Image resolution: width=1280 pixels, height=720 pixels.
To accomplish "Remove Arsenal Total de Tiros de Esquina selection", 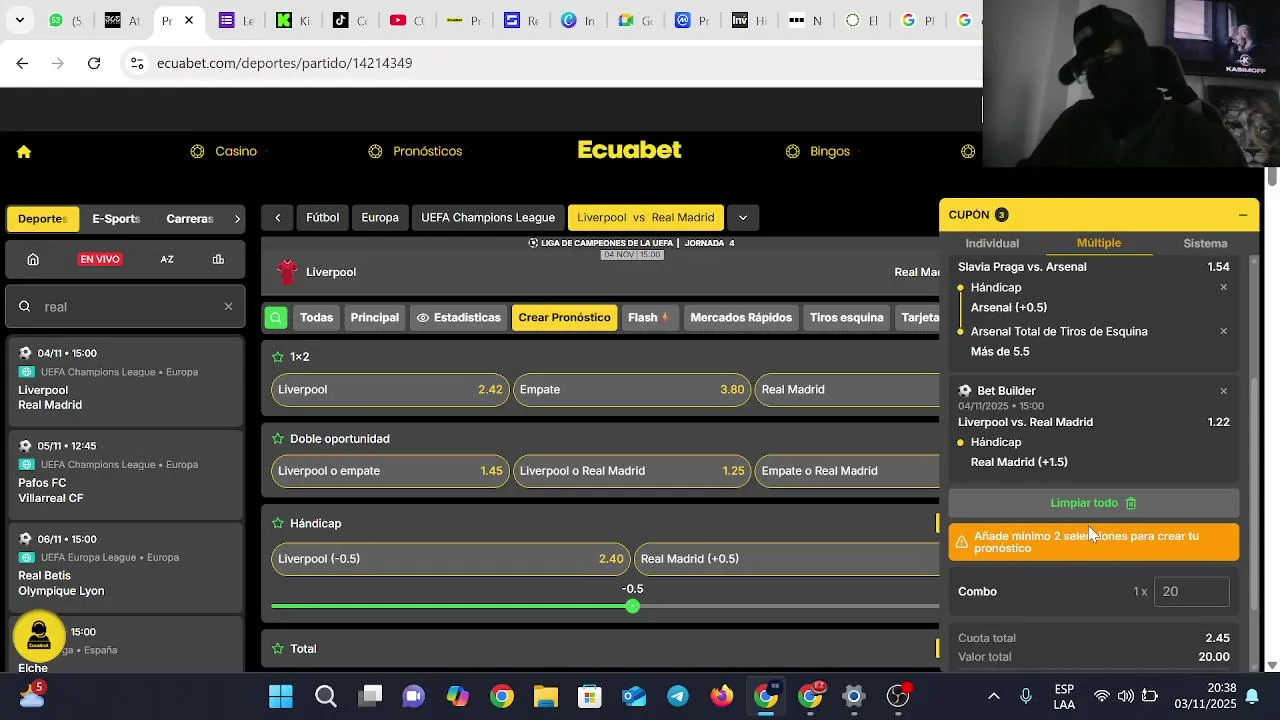I will 1223,332.
